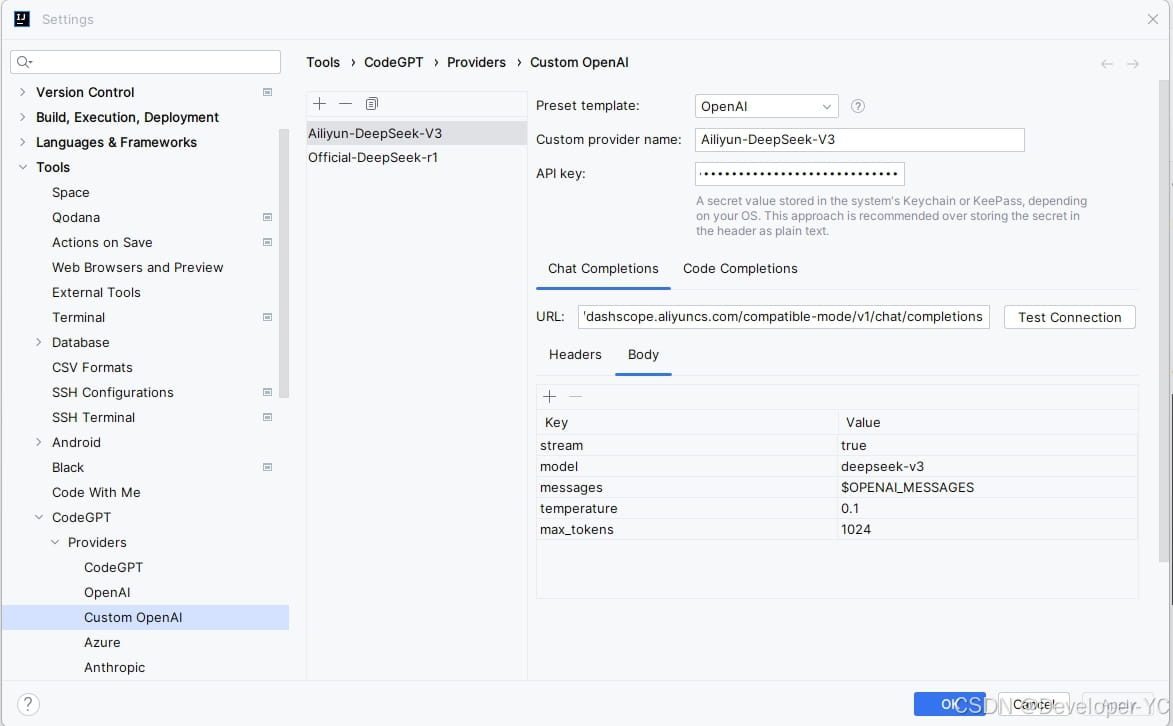This screenshot has height=726, width=1173.
Task: Switch to the Code Completions tab
Action: tap(740, 269)
